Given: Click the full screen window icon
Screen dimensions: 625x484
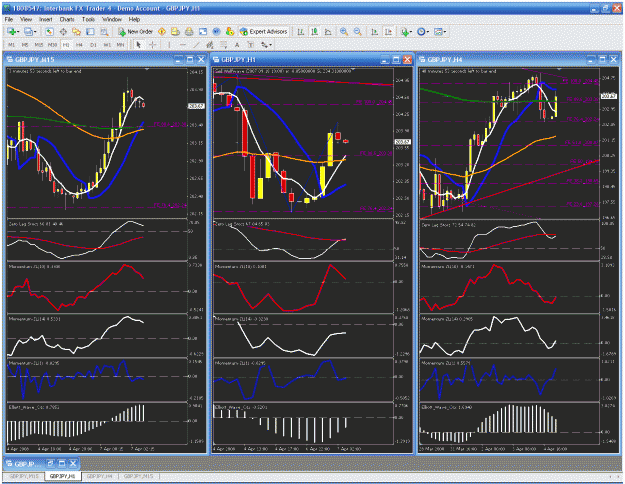Looking at the screenshot, I should coord(203,31).
